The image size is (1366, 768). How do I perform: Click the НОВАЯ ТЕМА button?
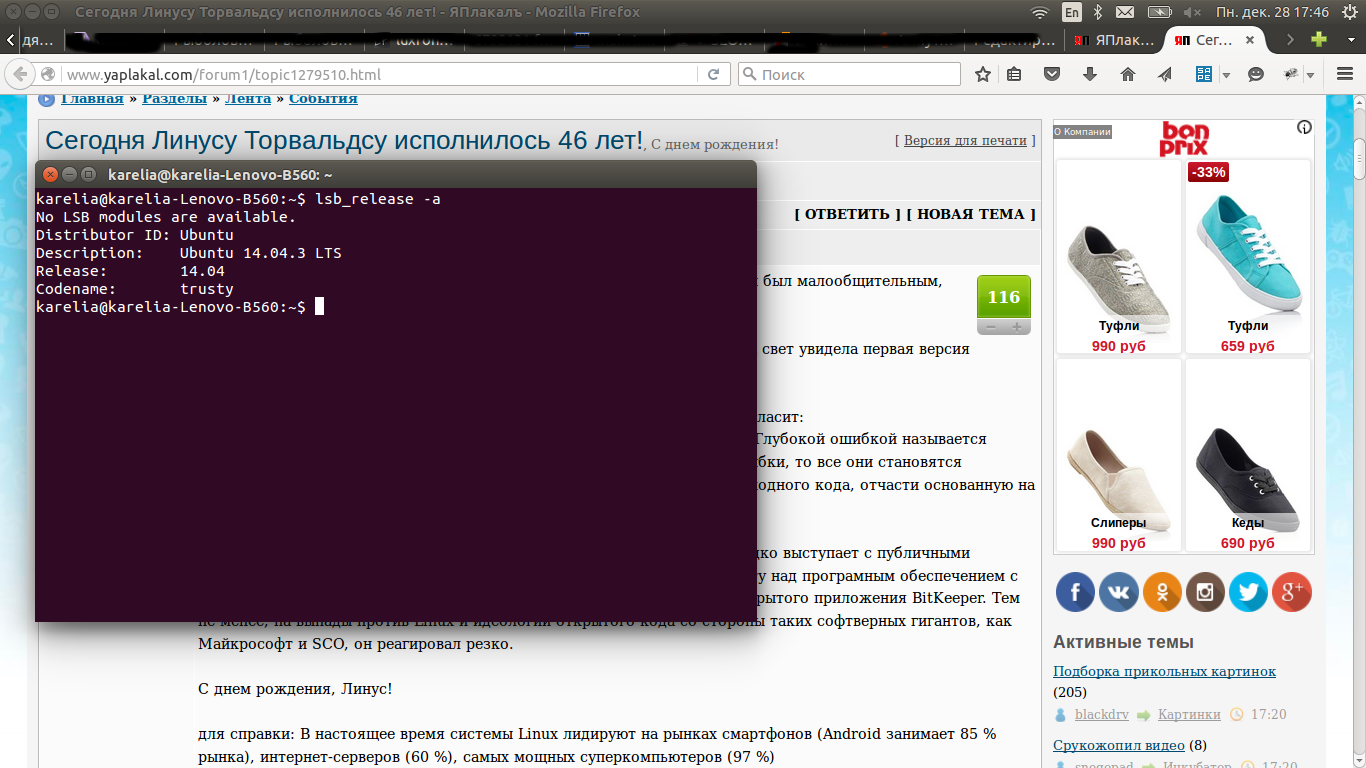pyautogui.click(x=970, y=214)
